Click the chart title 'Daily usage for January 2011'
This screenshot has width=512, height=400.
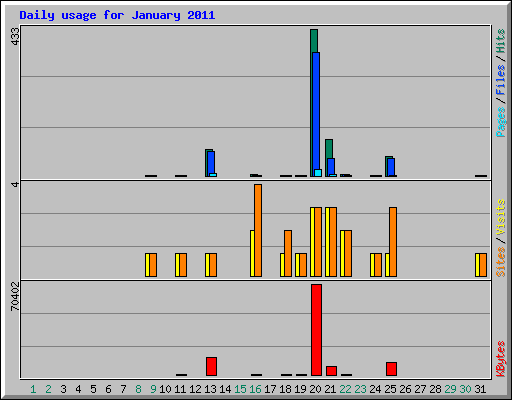pos(117,15)
